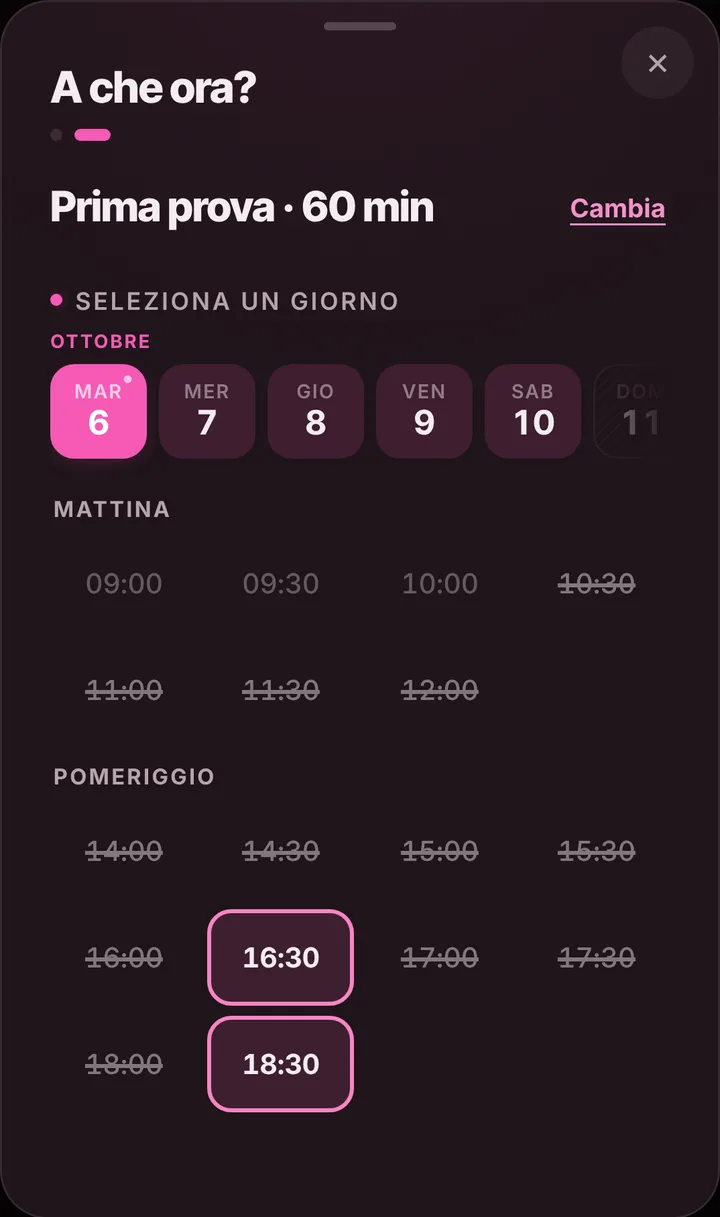Viewport: 720px width, 1217px height.
Task: Select the 09:30 morning slot
Action: click(281, 583)
